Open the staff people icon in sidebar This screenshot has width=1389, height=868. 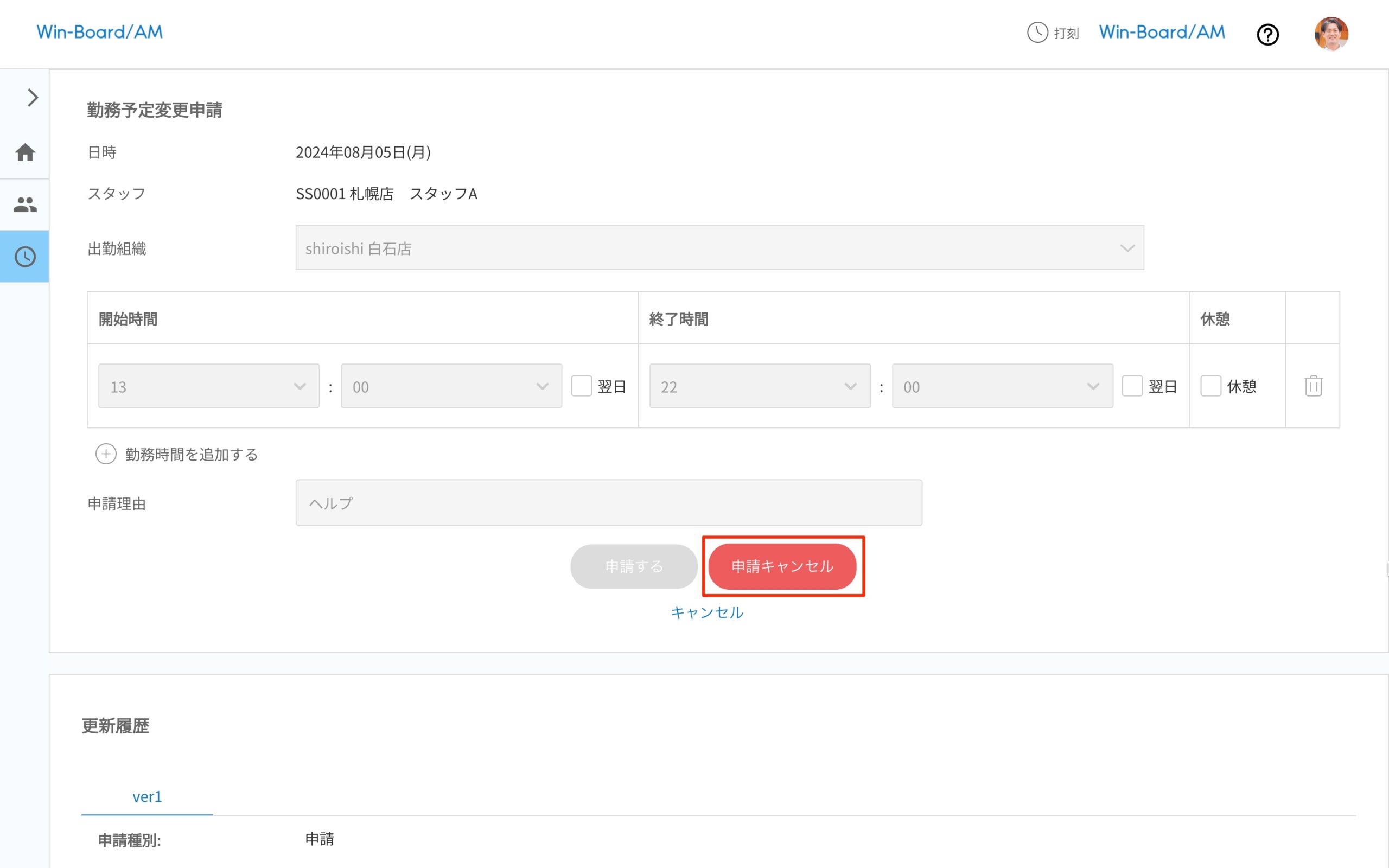[26, 205]
